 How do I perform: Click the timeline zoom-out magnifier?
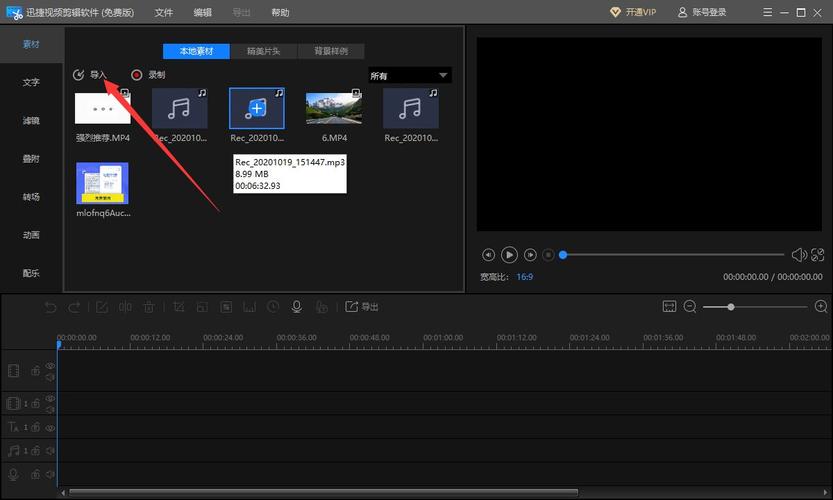690,307
